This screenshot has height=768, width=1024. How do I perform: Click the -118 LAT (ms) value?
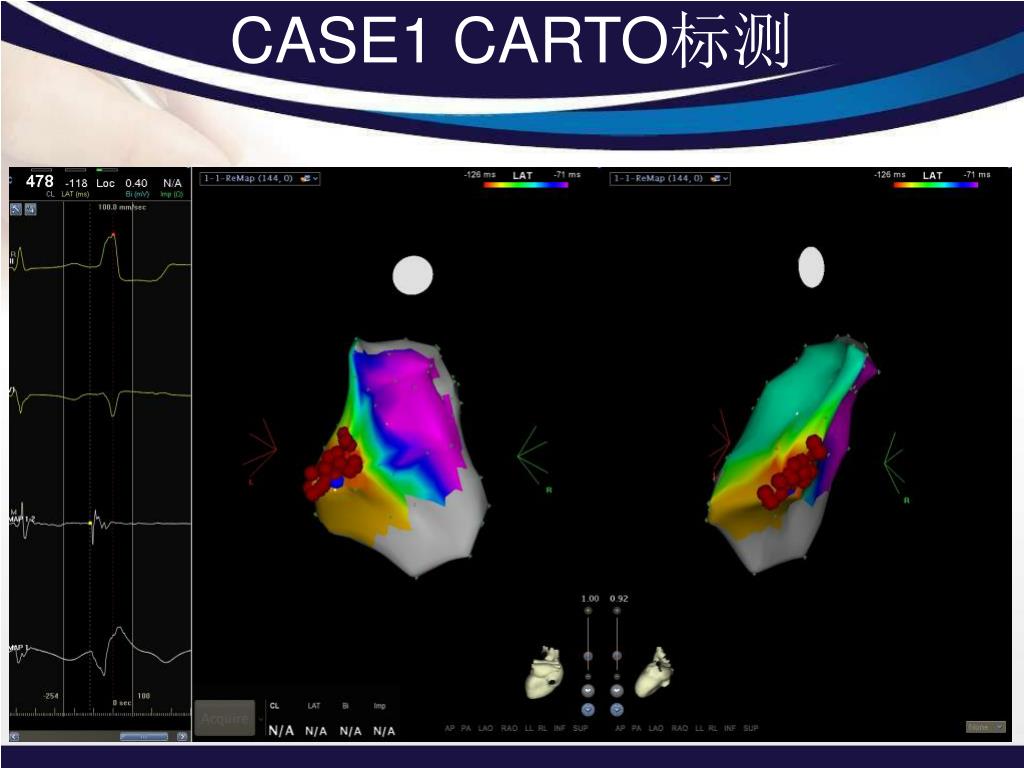(x=76, y=184)
